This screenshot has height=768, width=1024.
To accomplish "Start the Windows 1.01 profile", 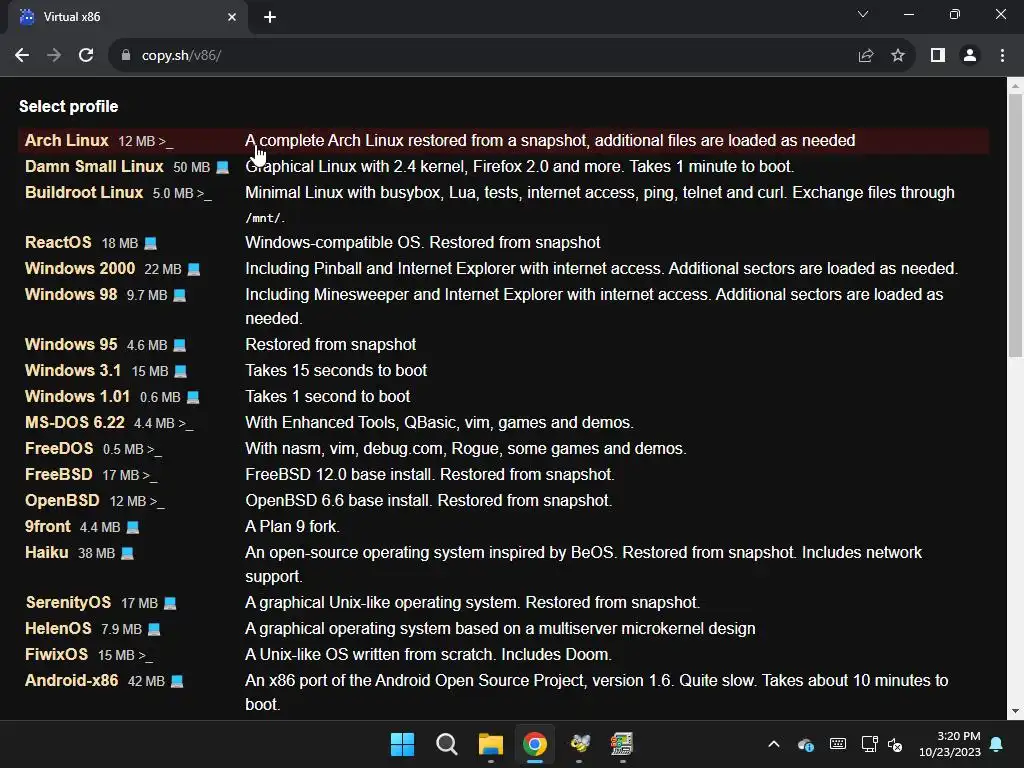I will 77,396.
